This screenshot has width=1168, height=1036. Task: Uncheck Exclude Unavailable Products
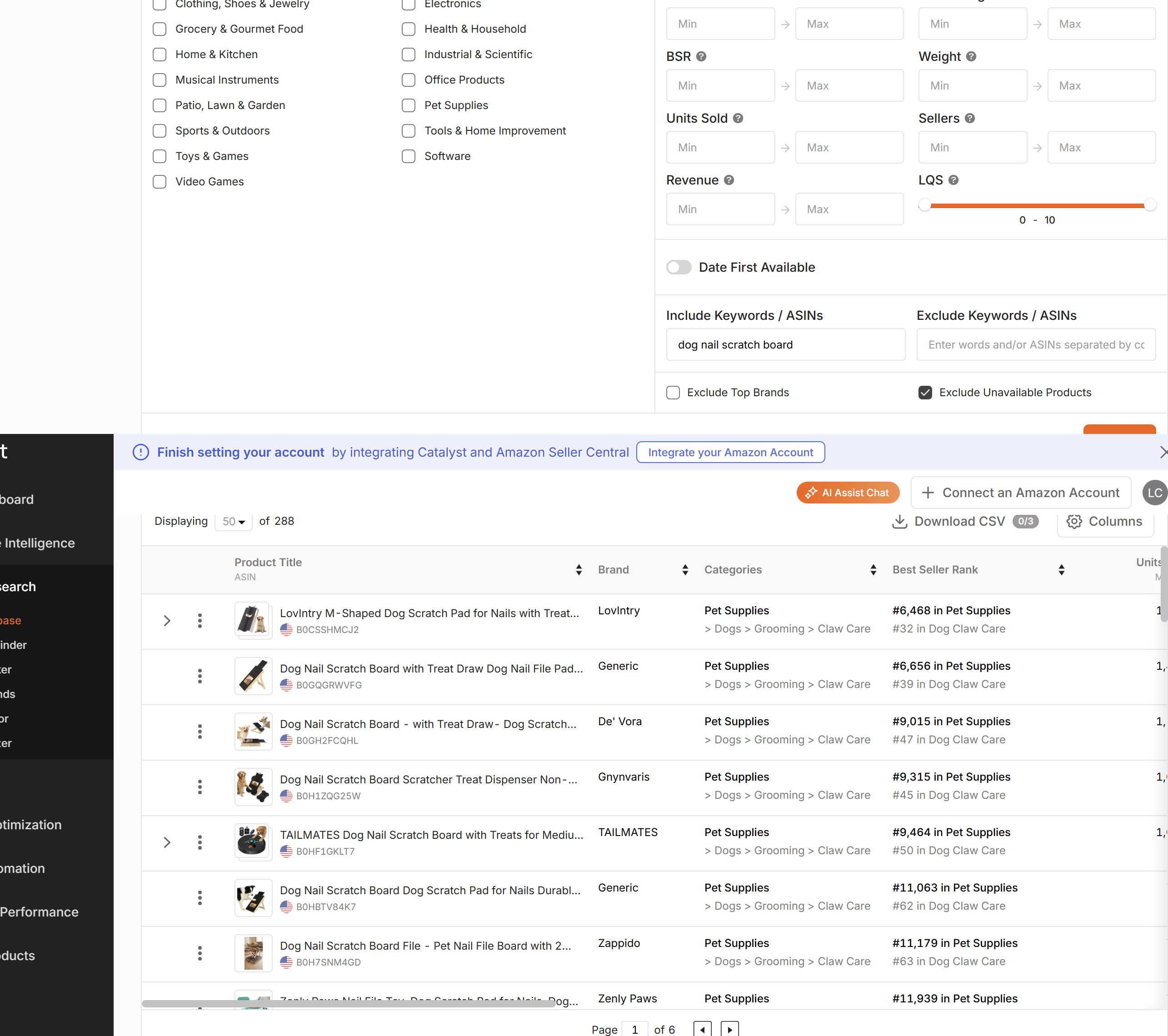(925, 393)
